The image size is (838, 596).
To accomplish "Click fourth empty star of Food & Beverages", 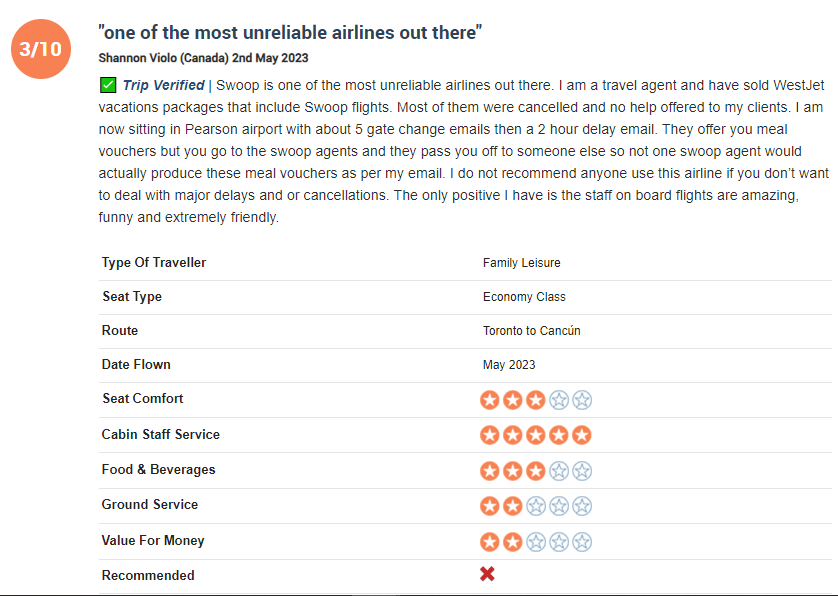I will click(x=559, y=471).
